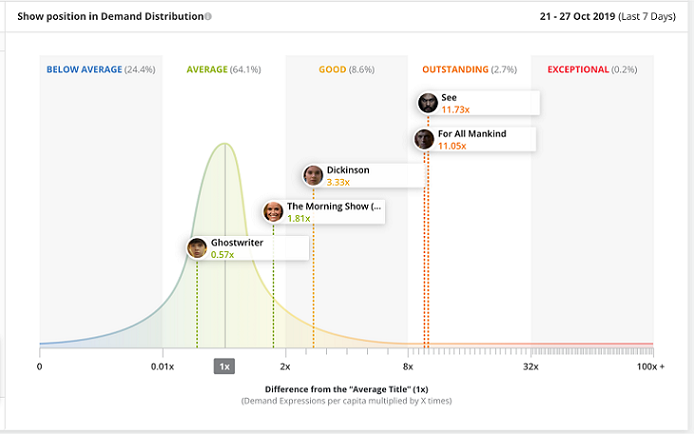Open the 21 - 27 Oct 2019 date range
This screenshot has height=434, width=694.
[x=605, y=17]
